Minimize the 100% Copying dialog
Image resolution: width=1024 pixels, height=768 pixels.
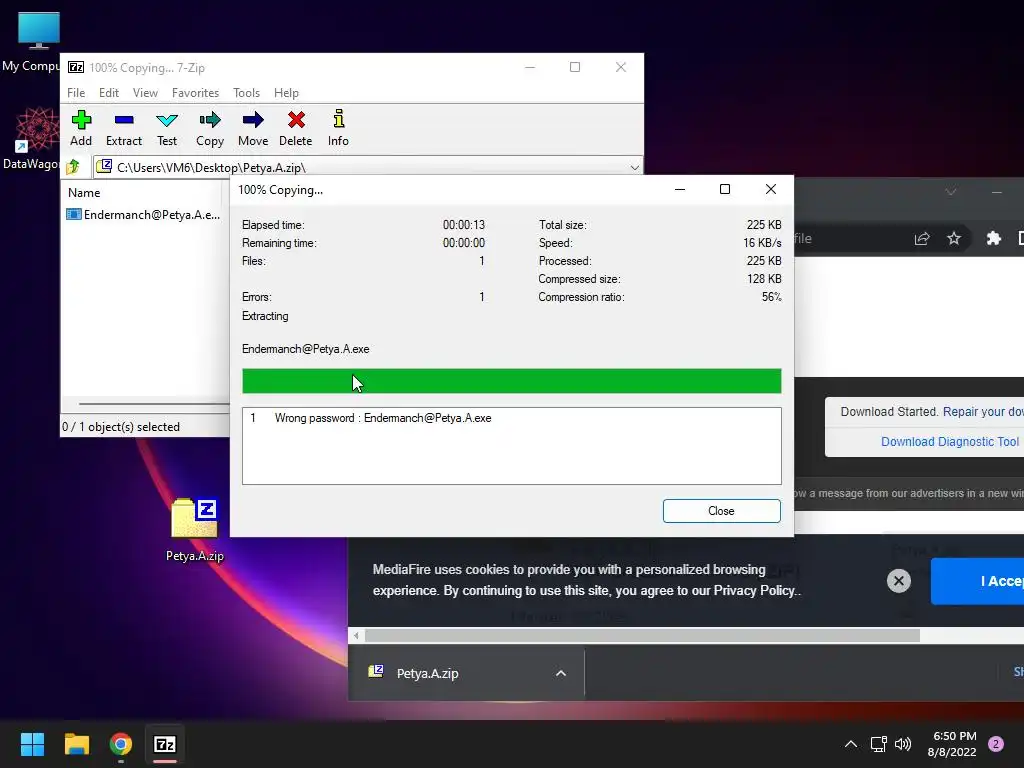click(679, 189)
